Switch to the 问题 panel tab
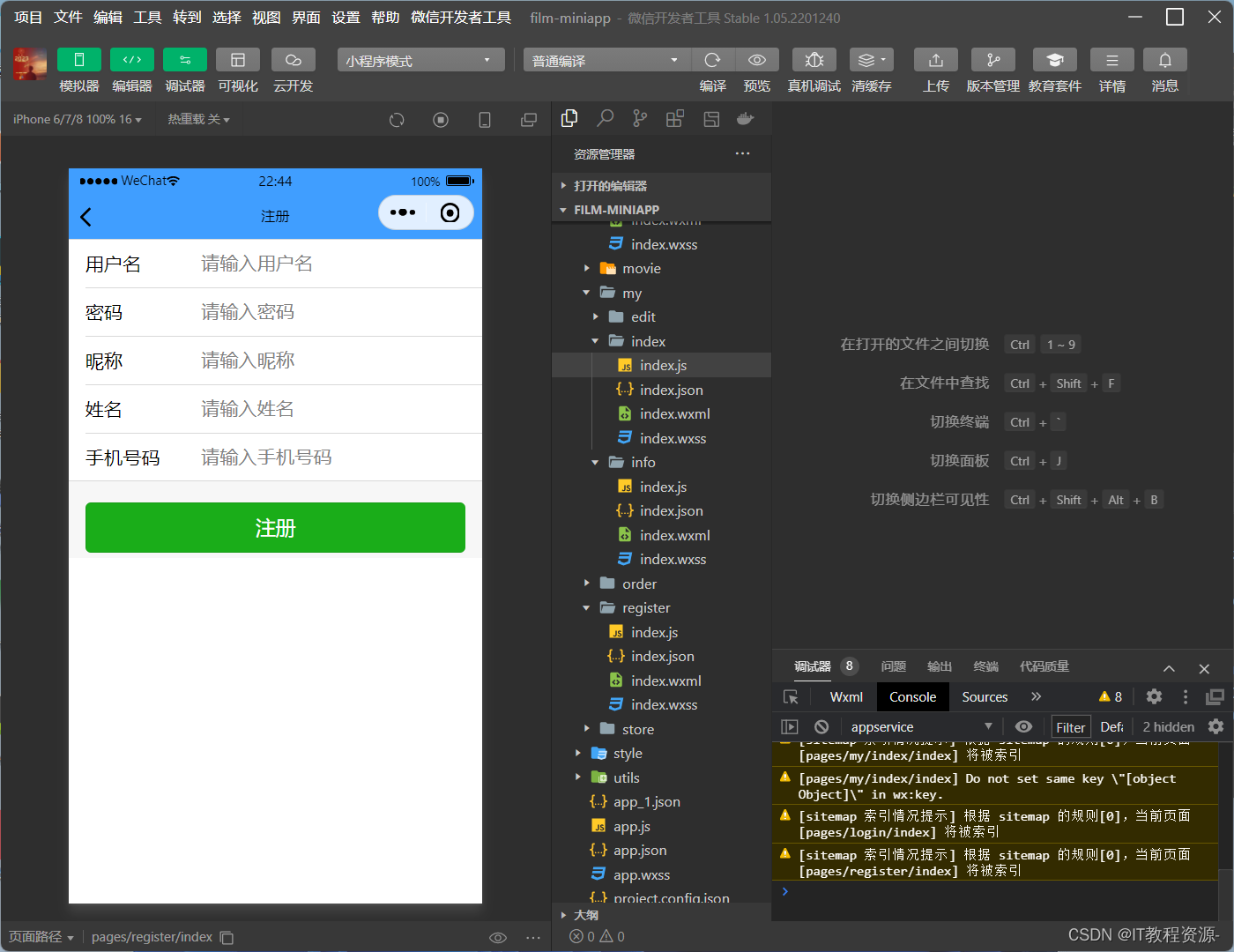Image resolution: width=1234 pixels, height=952 pixels. point(894,666)
